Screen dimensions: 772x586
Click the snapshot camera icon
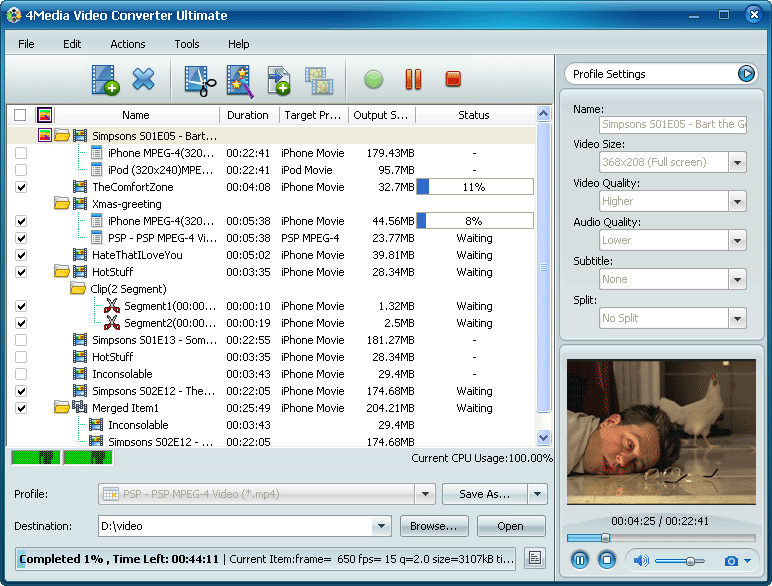point(731,561)
